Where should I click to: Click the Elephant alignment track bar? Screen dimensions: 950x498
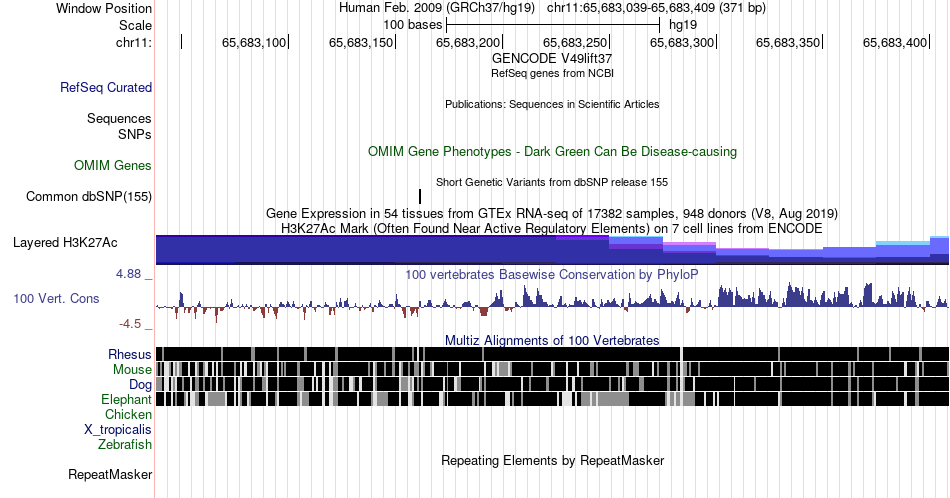(x=552, y=399)
